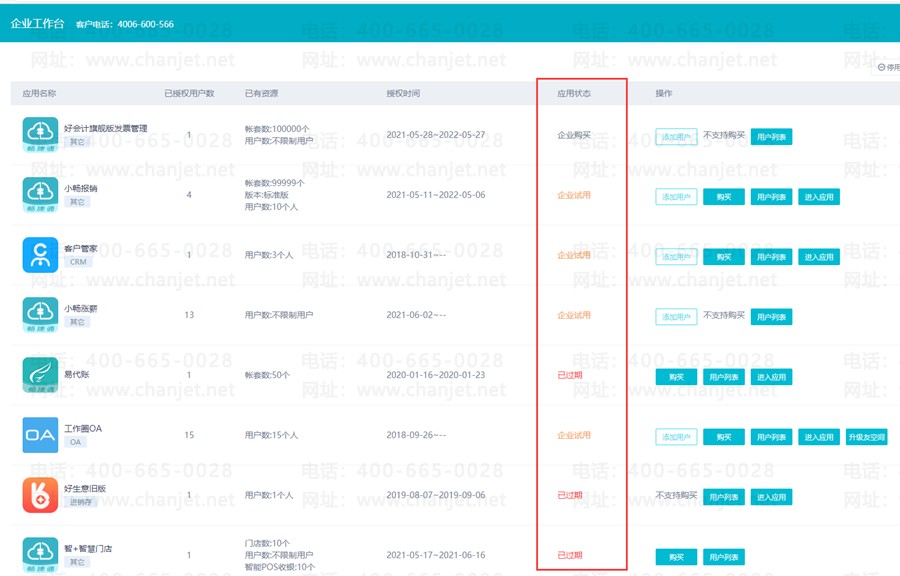This screenshot has width=900, height=576.
Task: Click the 小畅涨薪 app icon
Action: pos(40,314)
